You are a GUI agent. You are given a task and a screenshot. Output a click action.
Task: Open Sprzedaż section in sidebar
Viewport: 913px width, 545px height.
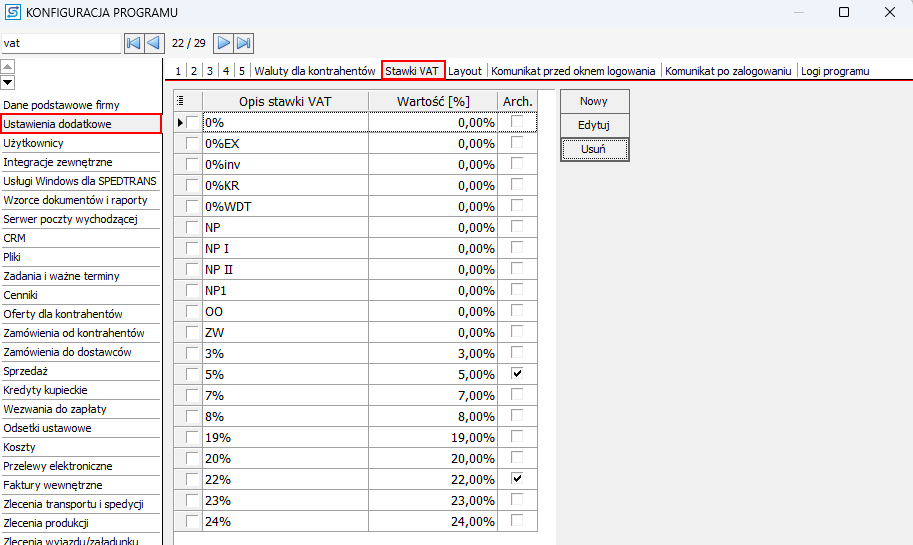click(80, 371)
